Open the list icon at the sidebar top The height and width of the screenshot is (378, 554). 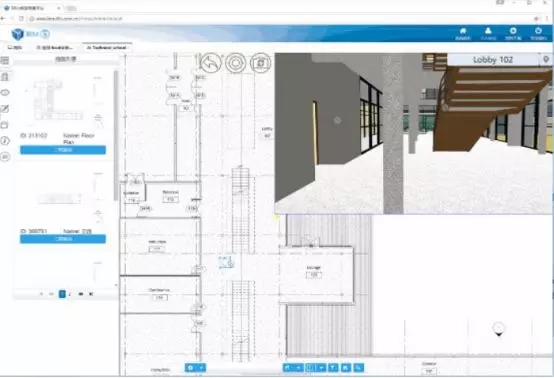coord(5,61)
